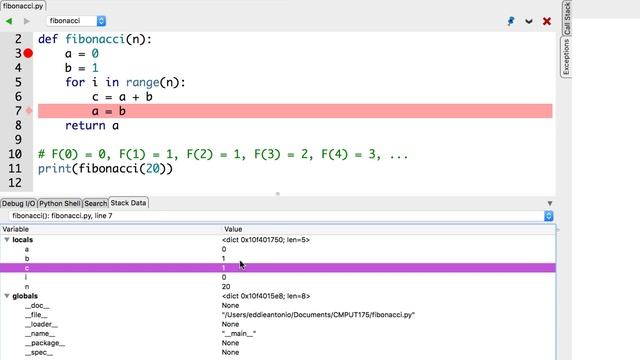Select highlighted variable c row

[x=278, y=268]
